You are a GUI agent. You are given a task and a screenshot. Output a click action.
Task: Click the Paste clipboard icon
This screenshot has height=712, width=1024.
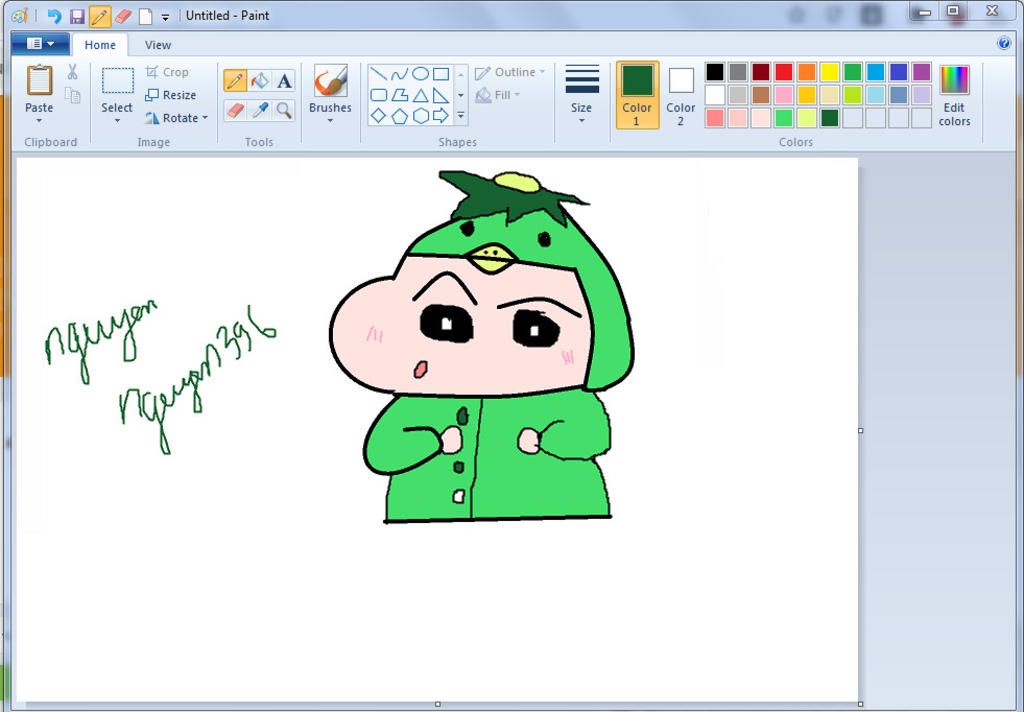click(x=39, y=81)
